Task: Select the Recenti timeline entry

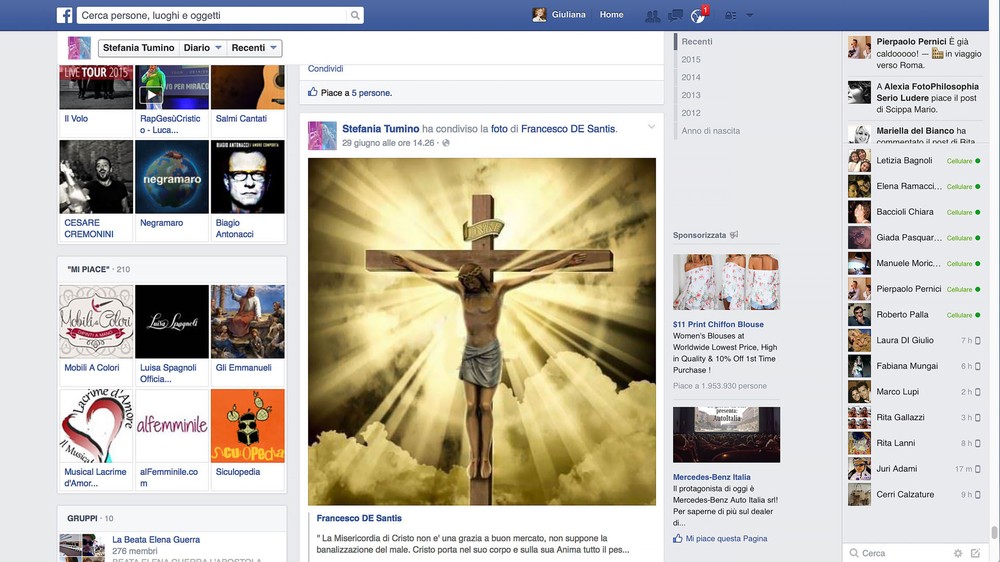Action: click(696, 41)
